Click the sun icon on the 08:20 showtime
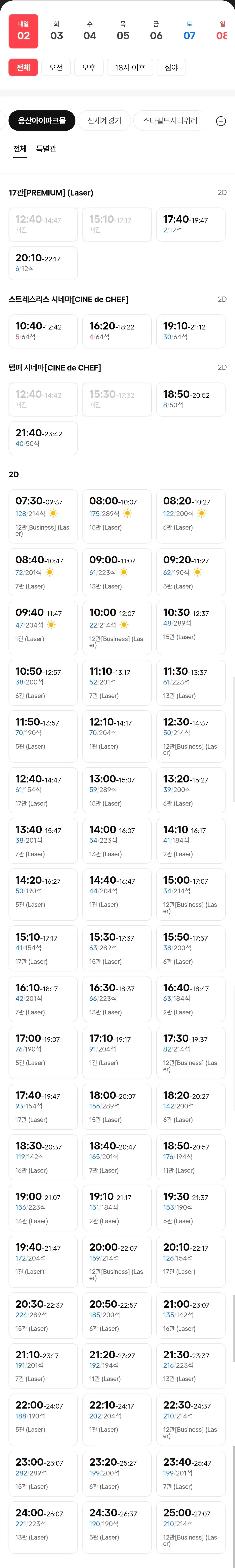235x1568 pixels. coord(201,514)
